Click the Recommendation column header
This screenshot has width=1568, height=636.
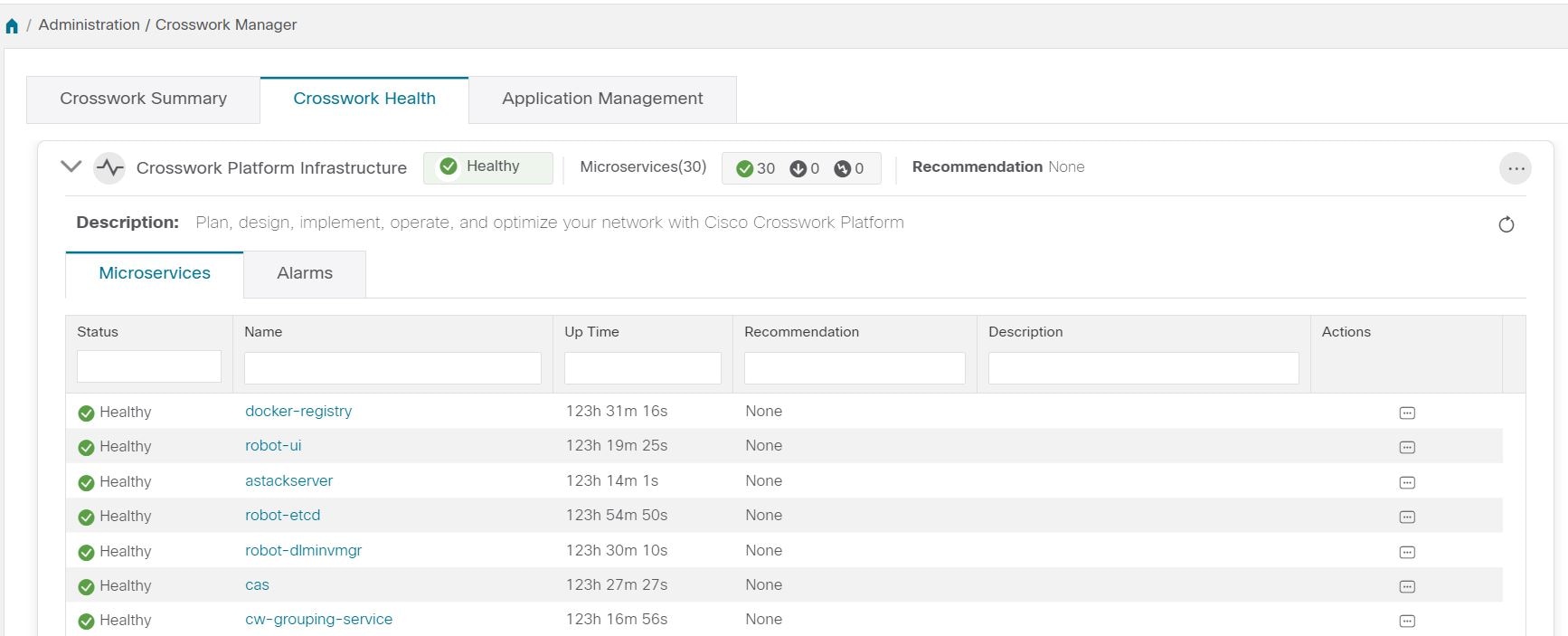(x=801, y=332)
